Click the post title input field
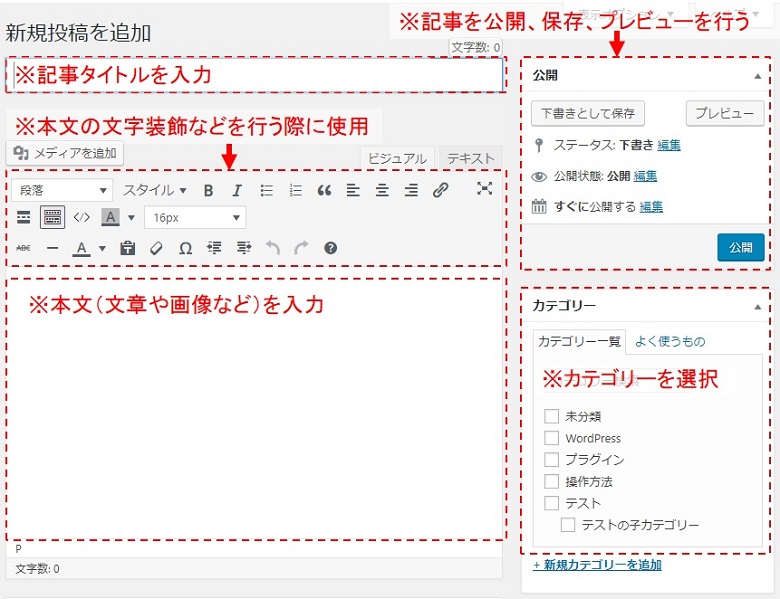 (254, 75)
